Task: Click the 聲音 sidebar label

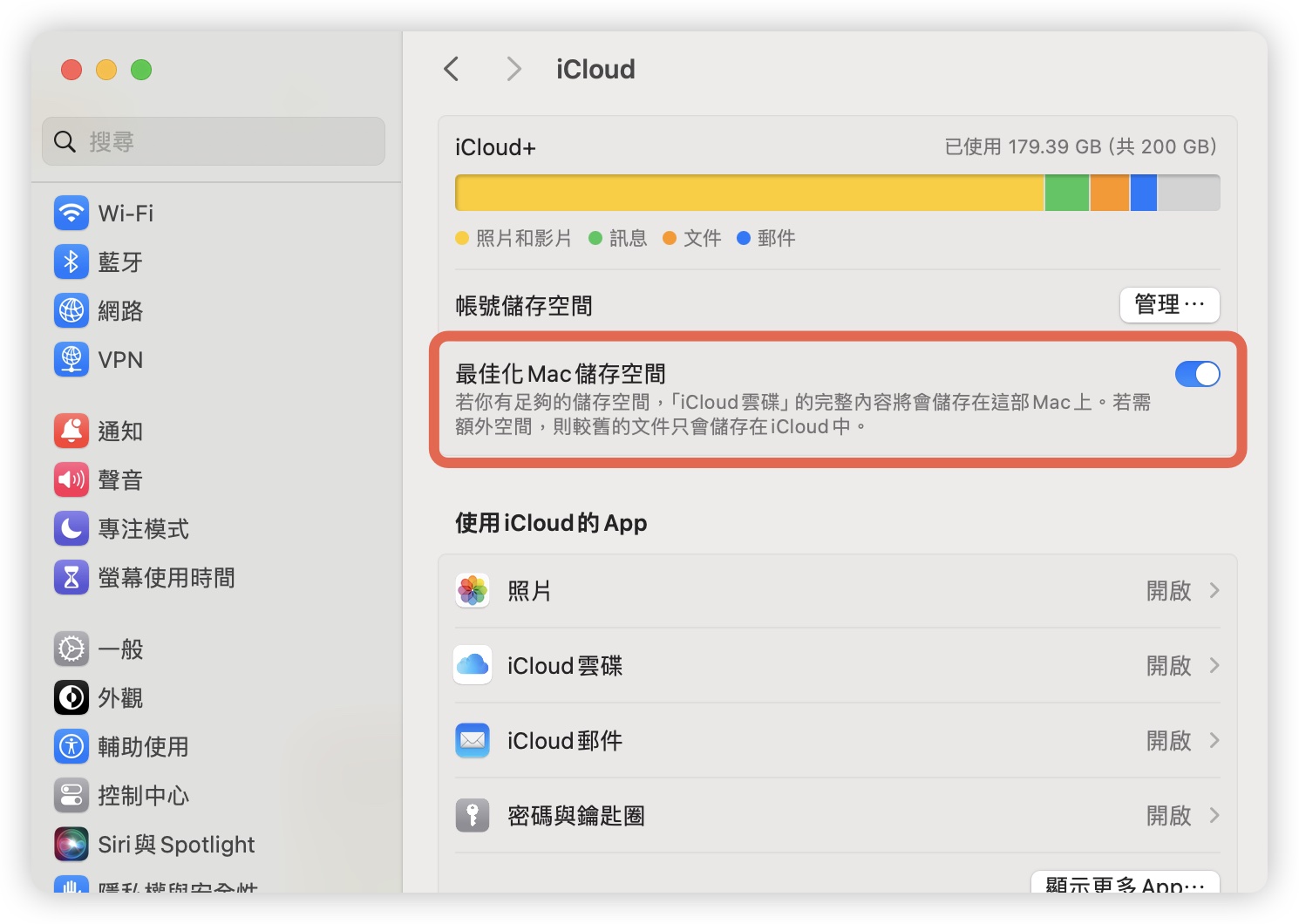Action: [120, 480]
